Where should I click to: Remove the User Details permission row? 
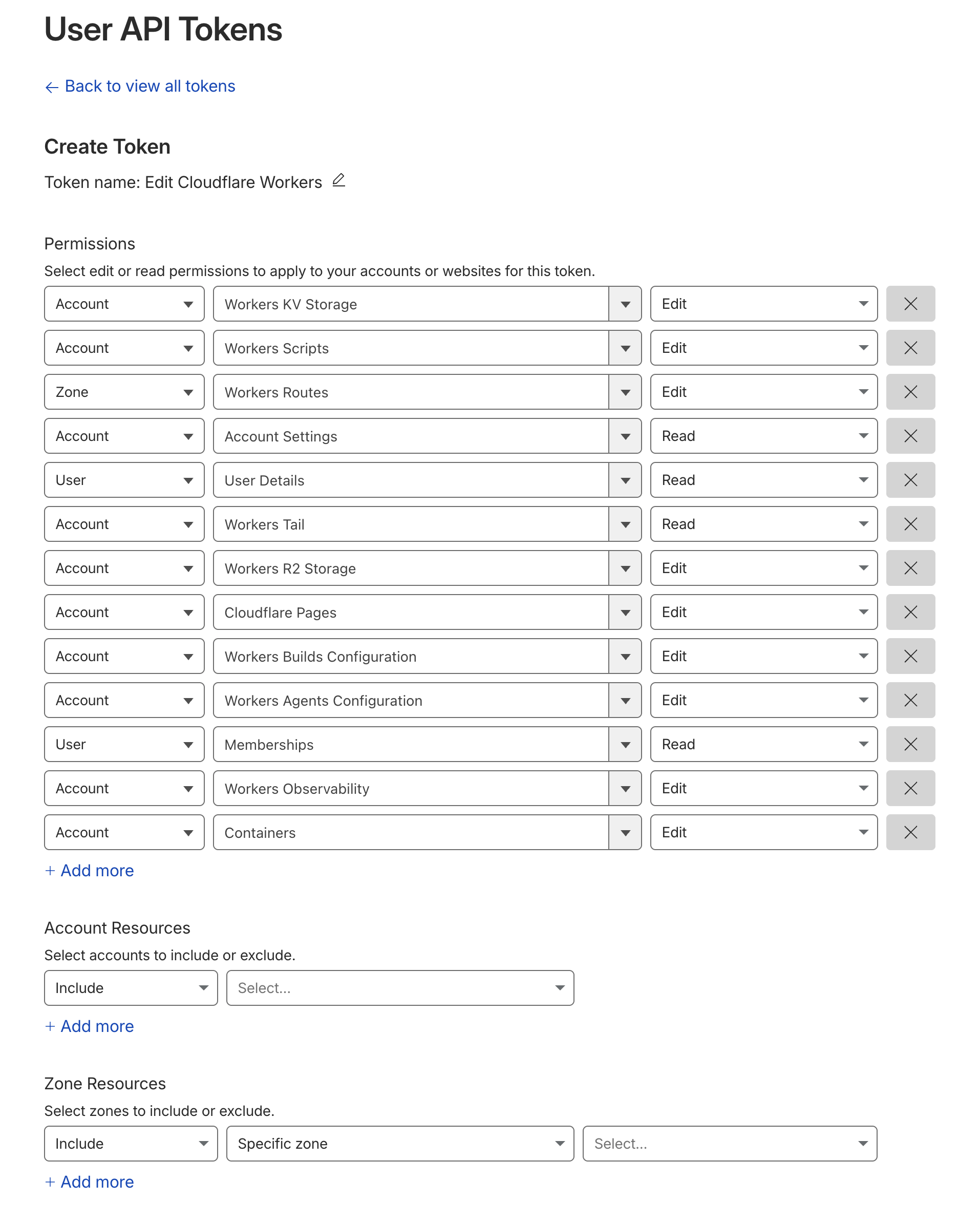(x=910, y=480)
